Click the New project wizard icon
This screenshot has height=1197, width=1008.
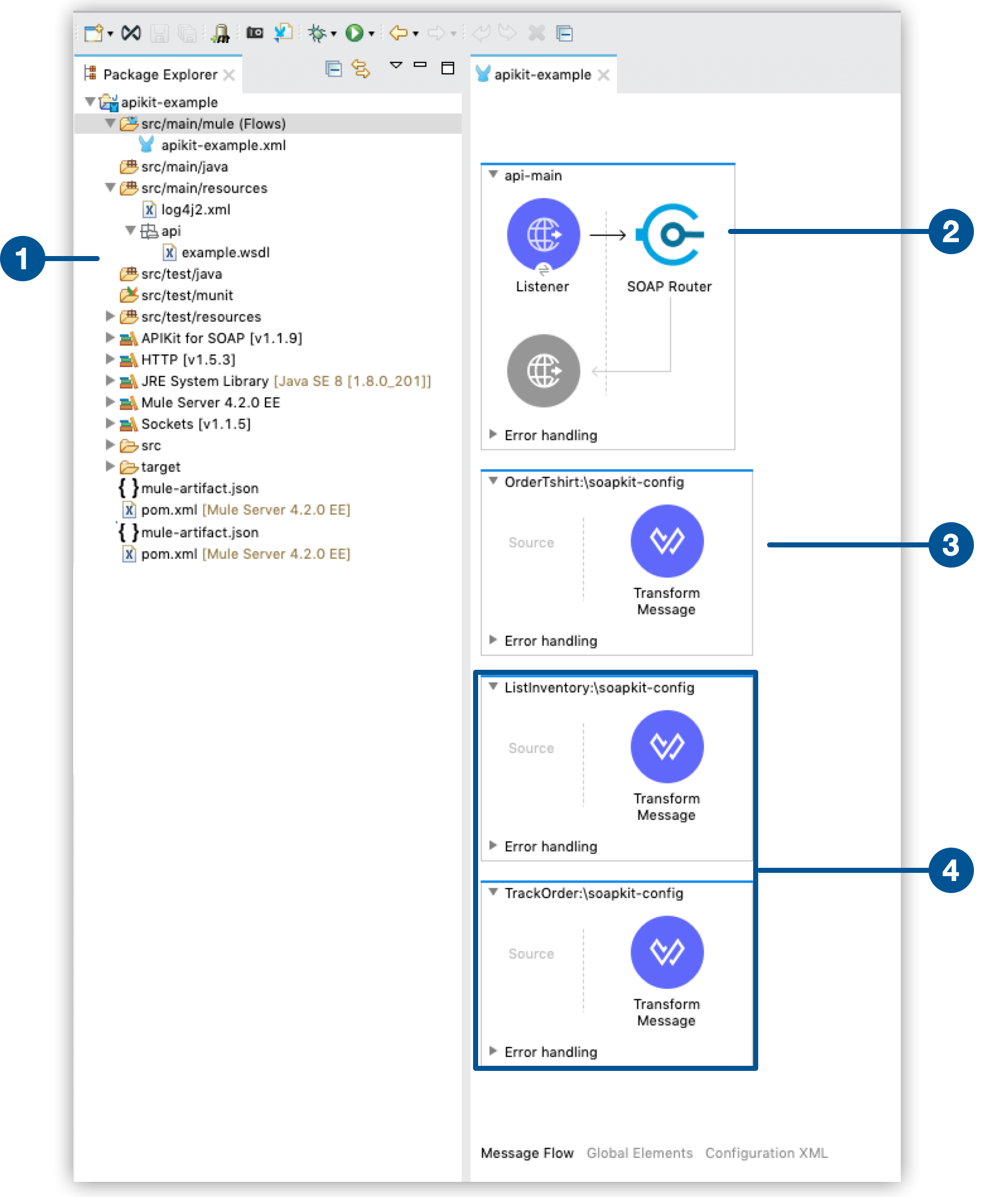[x=93, y=33]
